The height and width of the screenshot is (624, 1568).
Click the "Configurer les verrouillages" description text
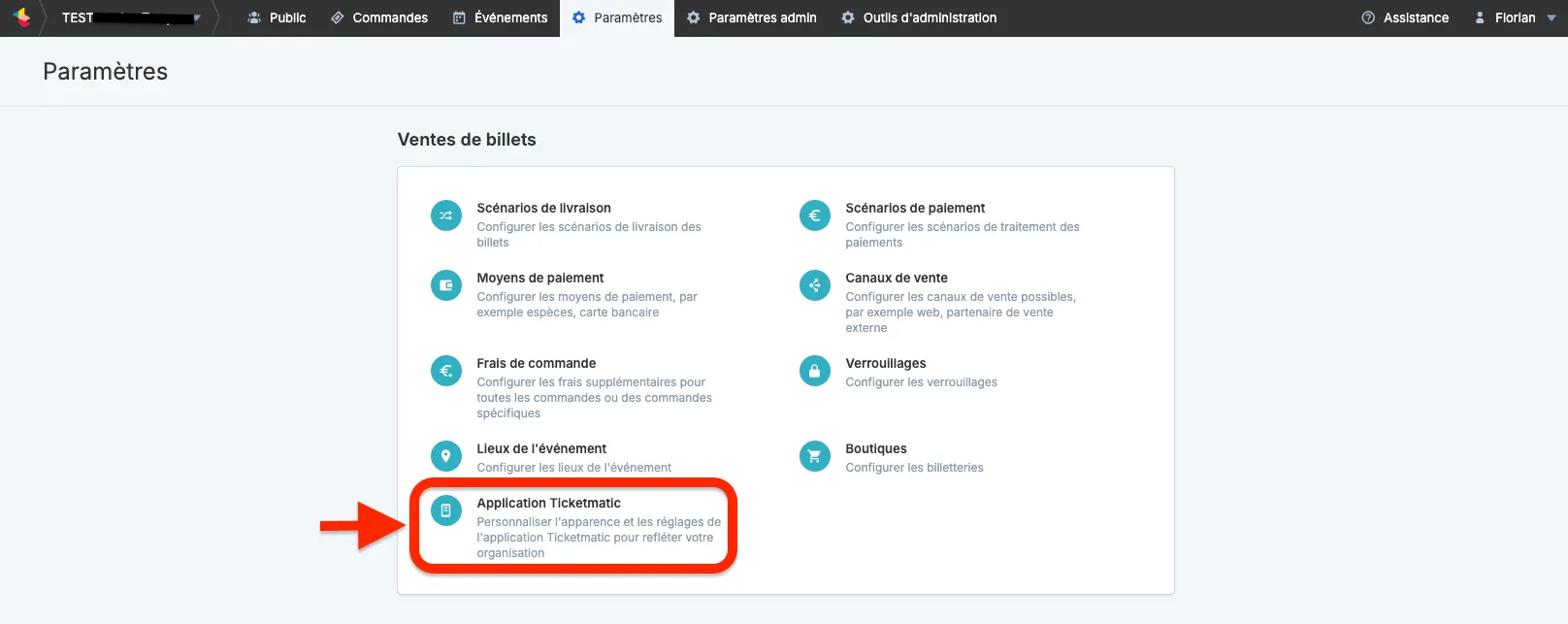click(x=921, y=382)
